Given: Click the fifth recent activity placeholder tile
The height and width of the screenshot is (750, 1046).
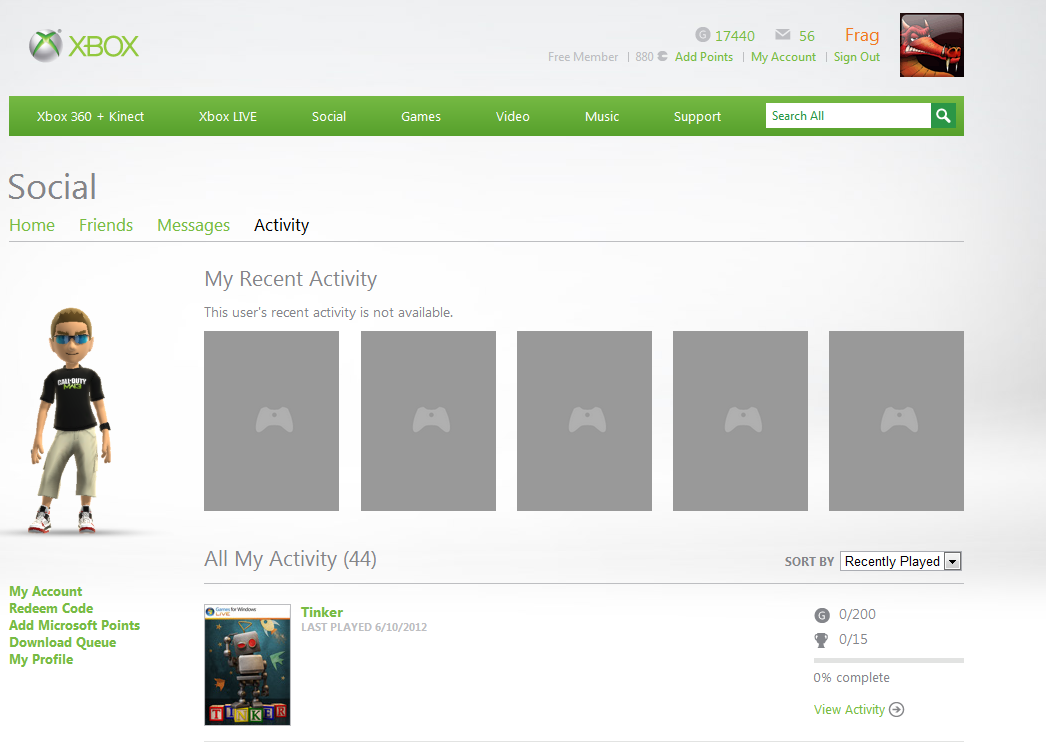Looking at the screenshot, I should click(897, 421).
